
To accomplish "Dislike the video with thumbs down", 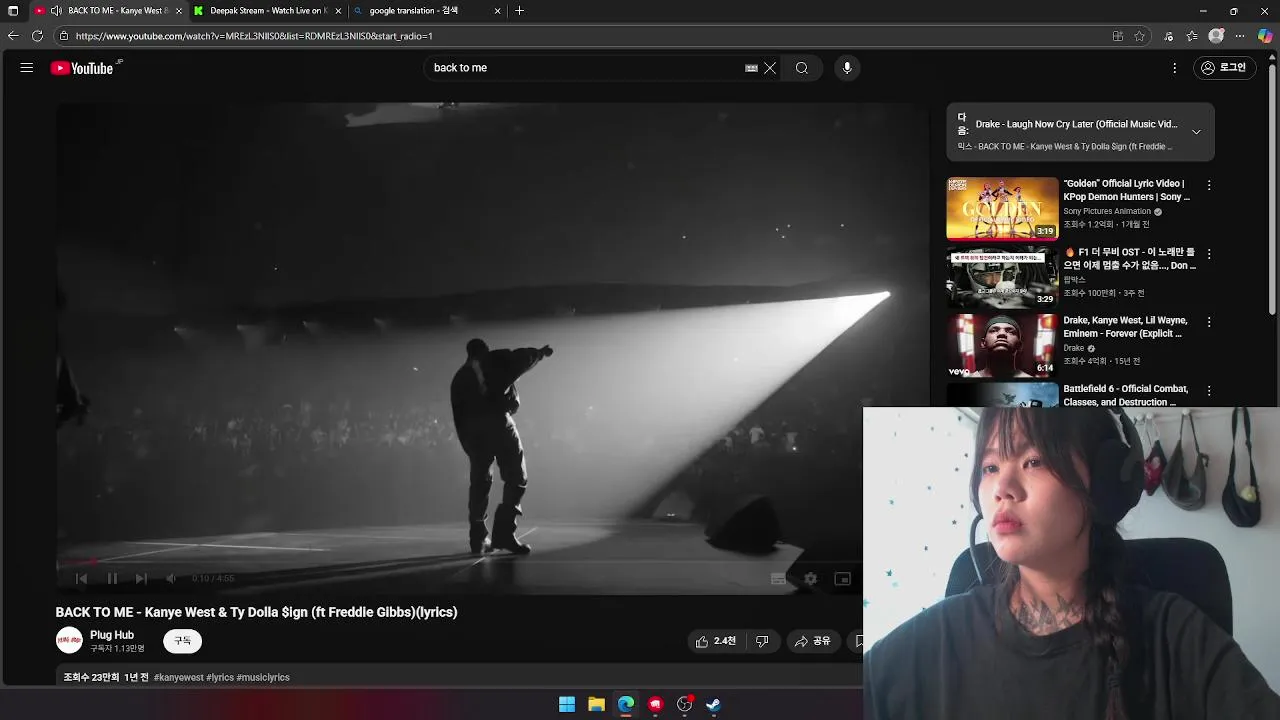I will (762, 641).
